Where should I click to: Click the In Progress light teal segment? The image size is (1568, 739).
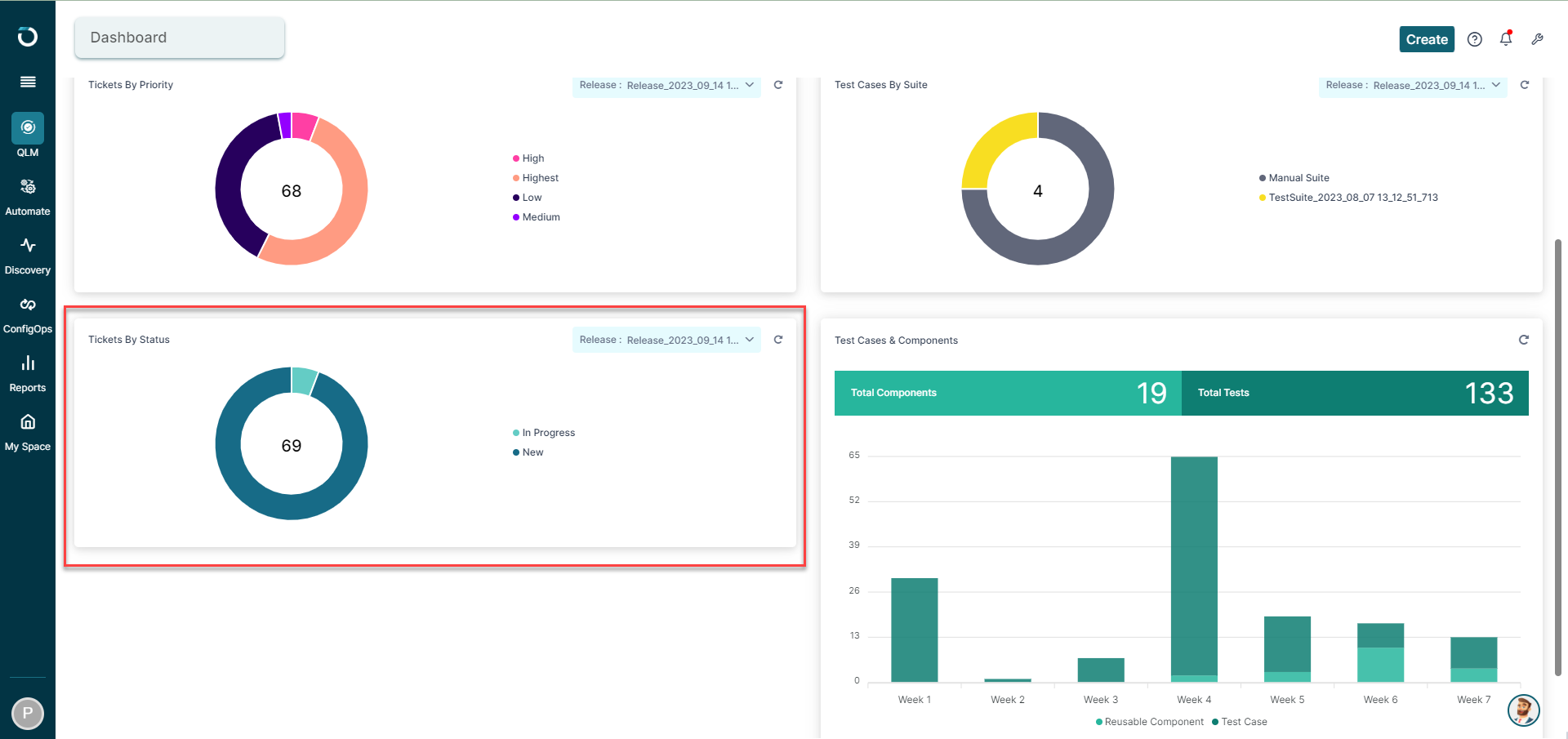pos(303,381)
